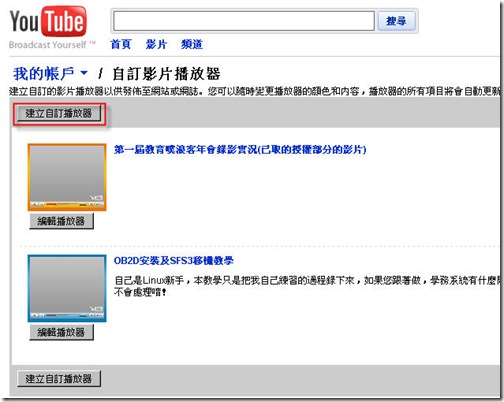The height and width of the screenshot is (402, 504).
Task: Click the 我的帳戶 link
Action: (x=44, y=73)
